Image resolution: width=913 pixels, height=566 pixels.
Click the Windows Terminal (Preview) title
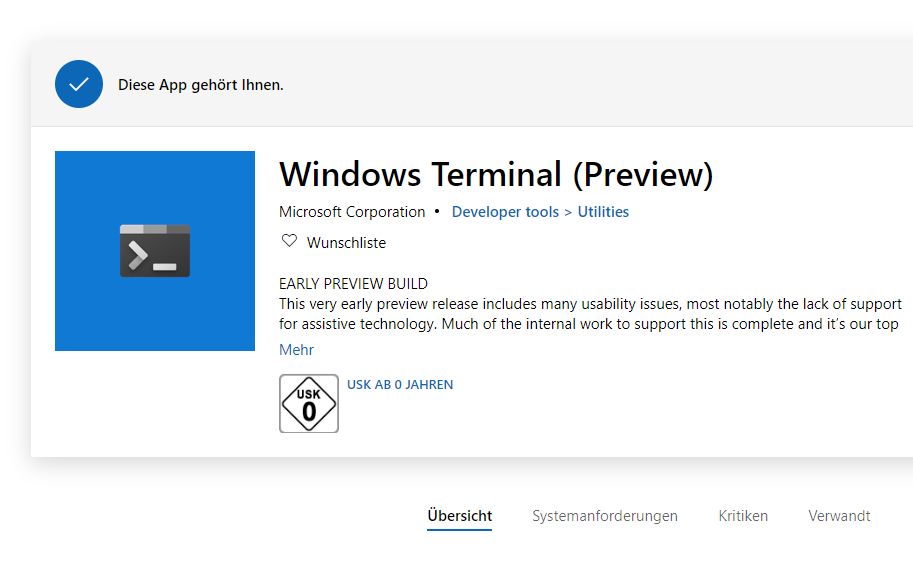point(496,174)
